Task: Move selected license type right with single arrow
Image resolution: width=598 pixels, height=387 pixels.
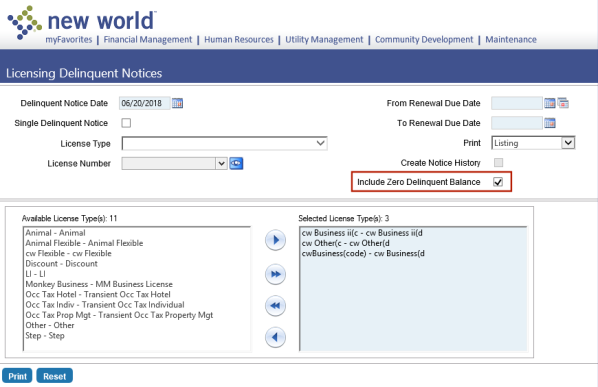Action: [x=275, y=240]
